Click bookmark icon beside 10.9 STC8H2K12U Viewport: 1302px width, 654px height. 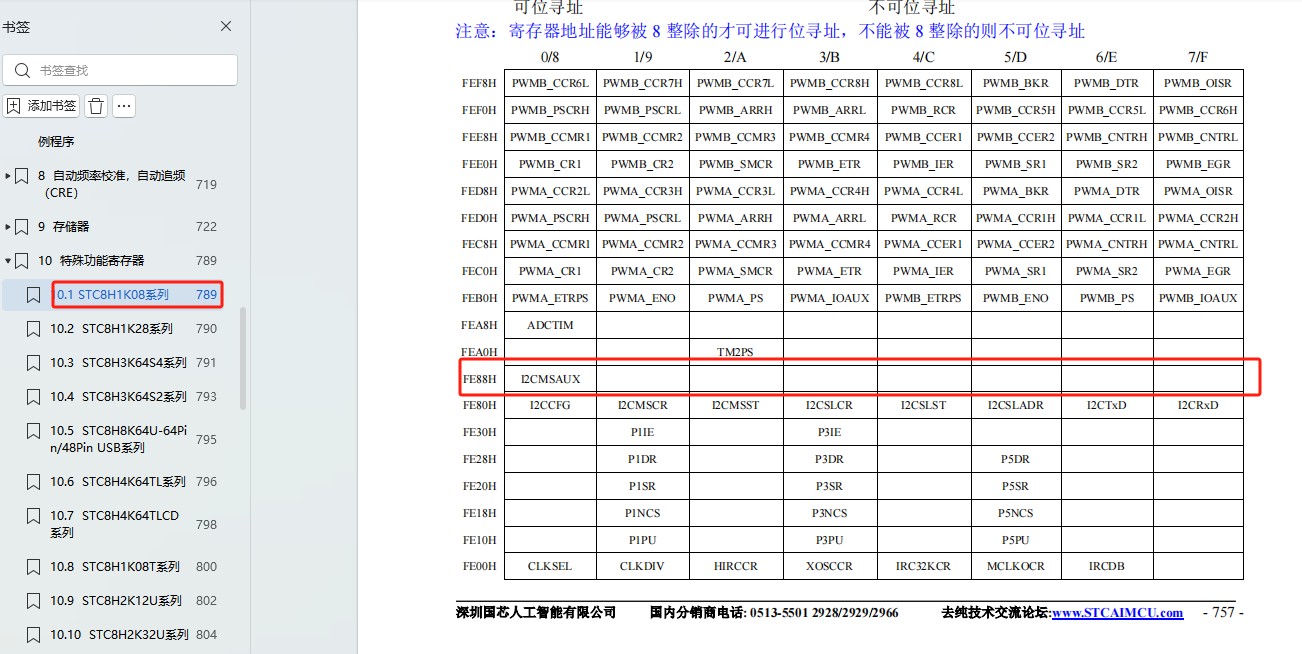click(x=34, y=600)
